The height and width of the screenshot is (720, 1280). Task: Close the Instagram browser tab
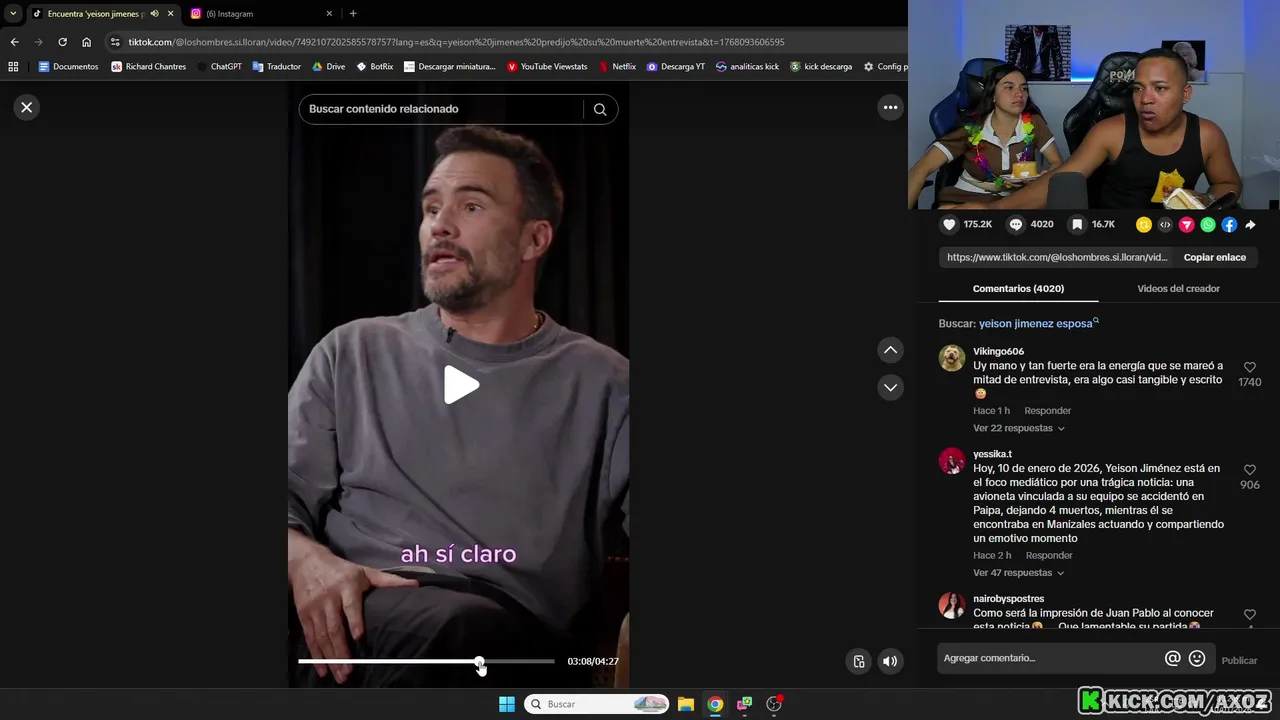(329, 14)
